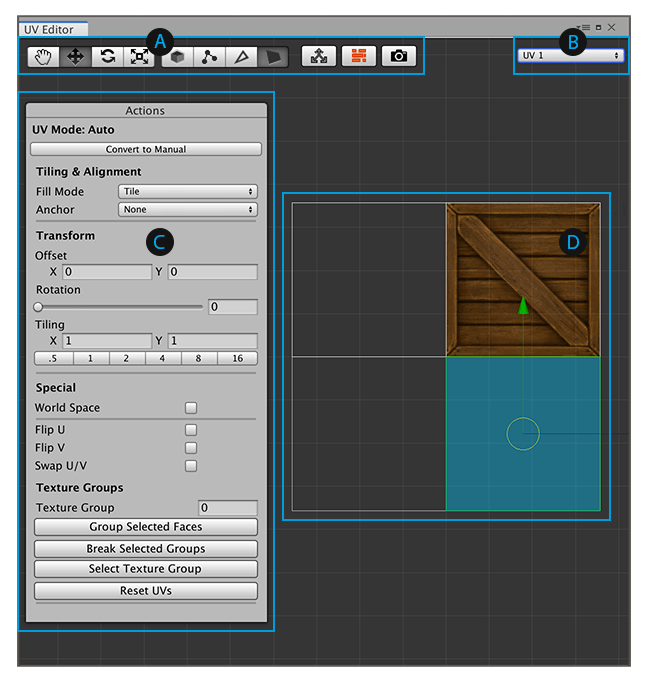Switch to face selection mode

pos(272,56)
